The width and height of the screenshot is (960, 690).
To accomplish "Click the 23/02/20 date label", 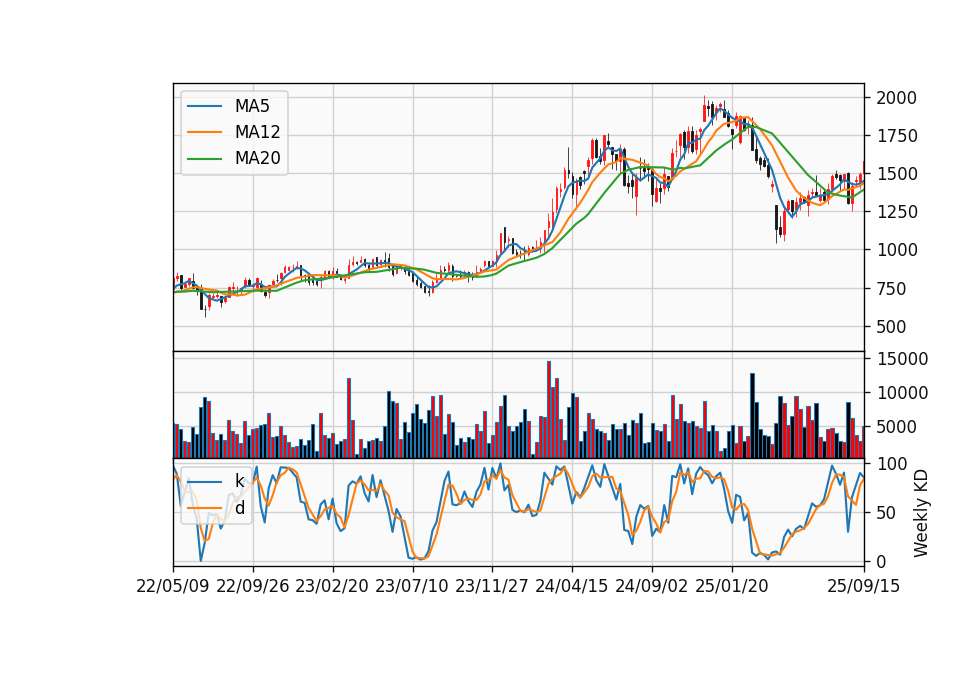I will tap(332, 586).
